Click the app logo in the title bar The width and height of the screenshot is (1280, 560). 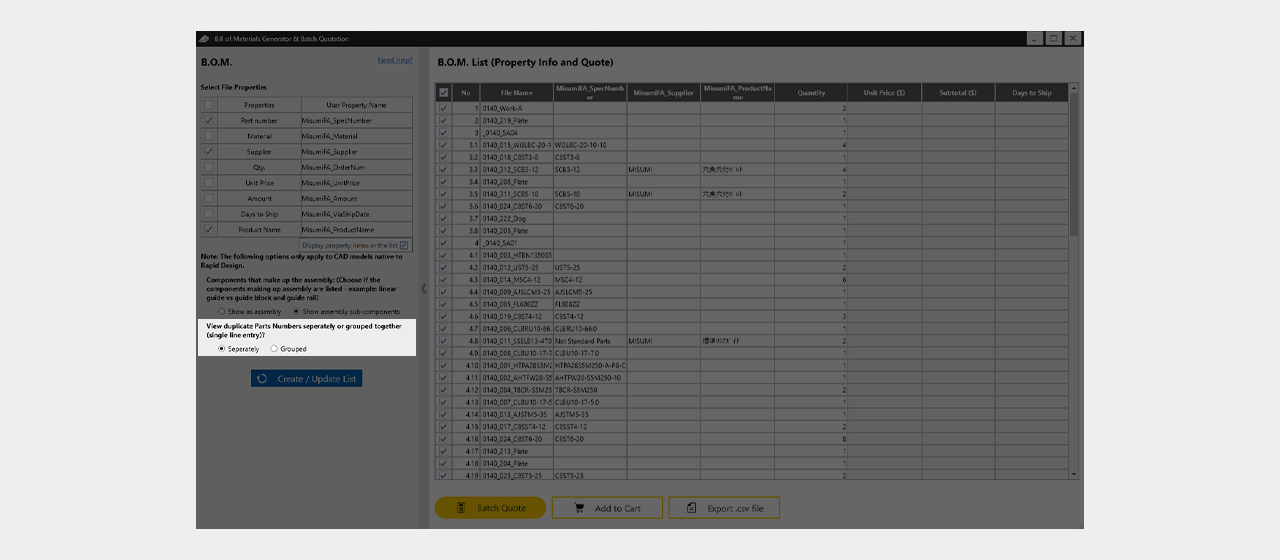click(x=204, y=38)
